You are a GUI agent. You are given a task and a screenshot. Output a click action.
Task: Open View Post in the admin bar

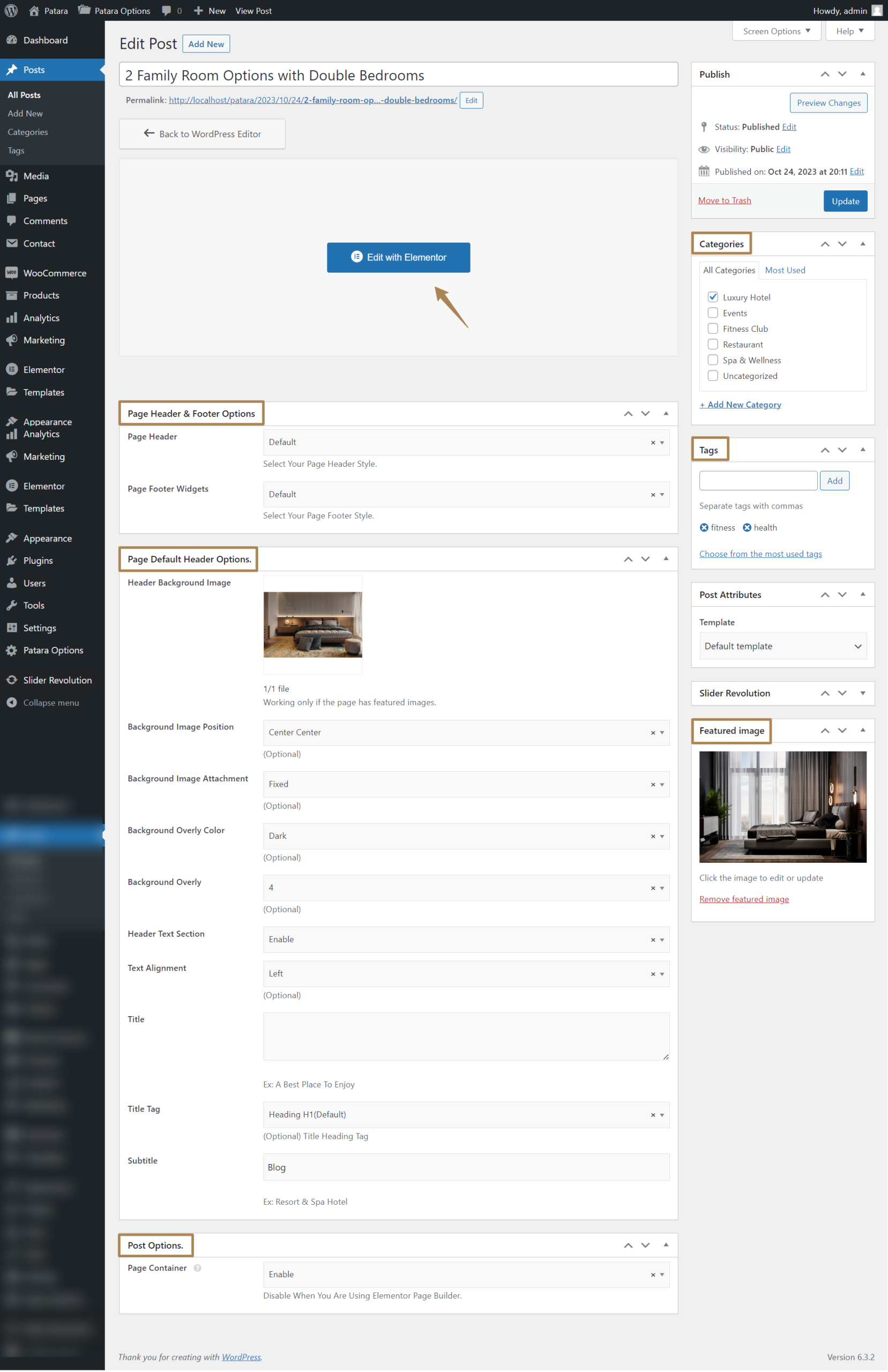[x=253, y=10]
